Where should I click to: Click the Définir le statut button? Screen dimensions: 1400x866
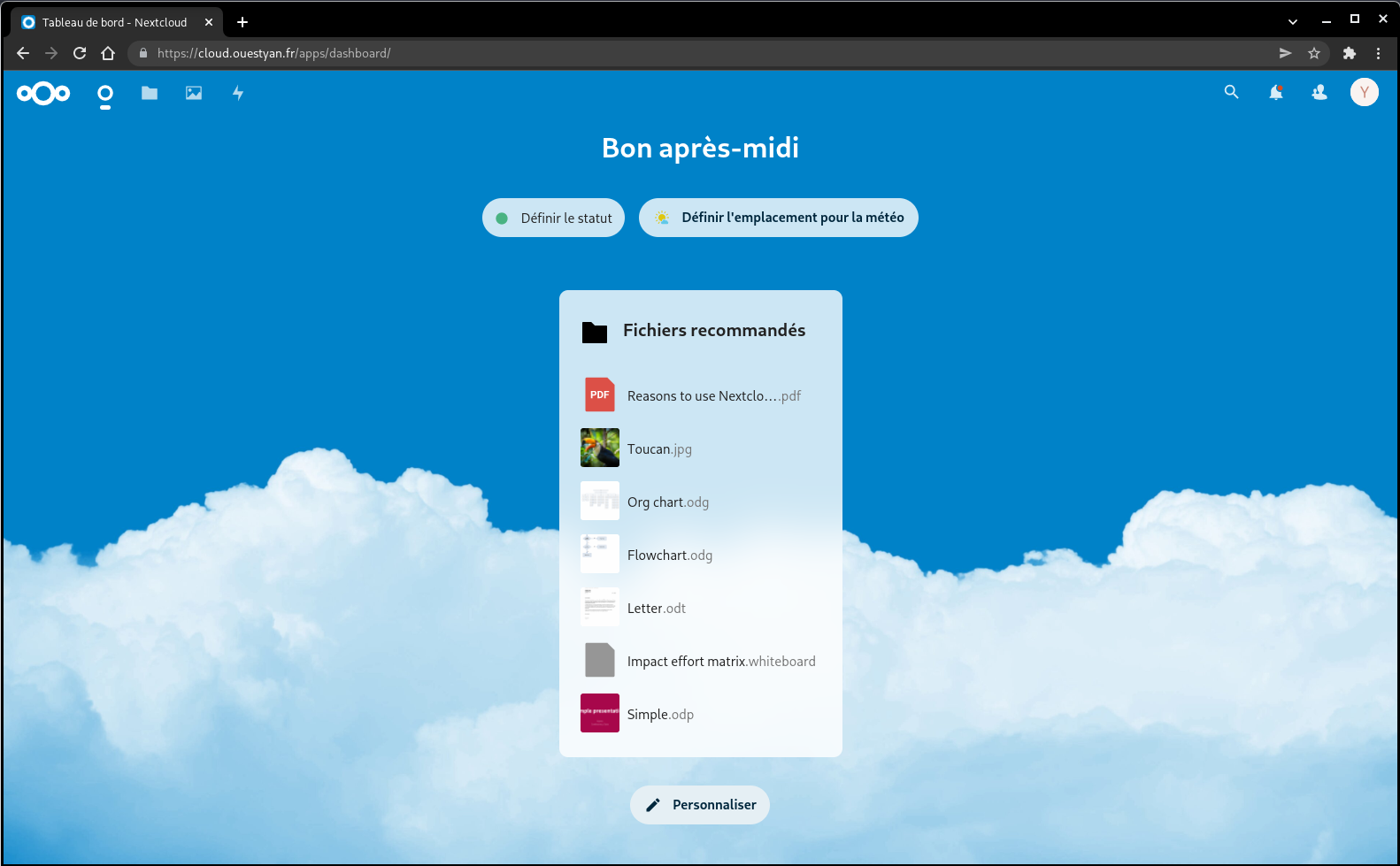pyautogui.click(x=553, y=218)
